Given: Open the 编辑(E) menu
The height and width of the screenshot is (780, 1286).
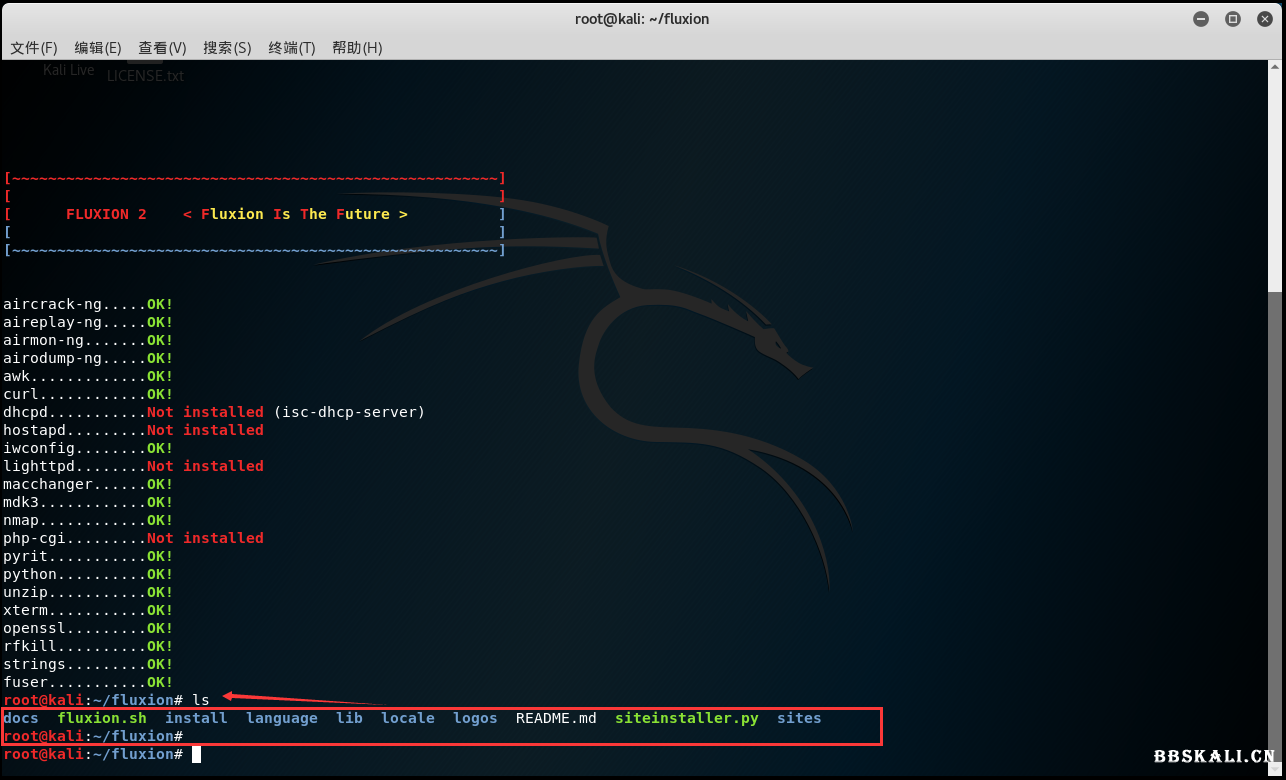Looking at the screenshot, I should tap(98, 48).
